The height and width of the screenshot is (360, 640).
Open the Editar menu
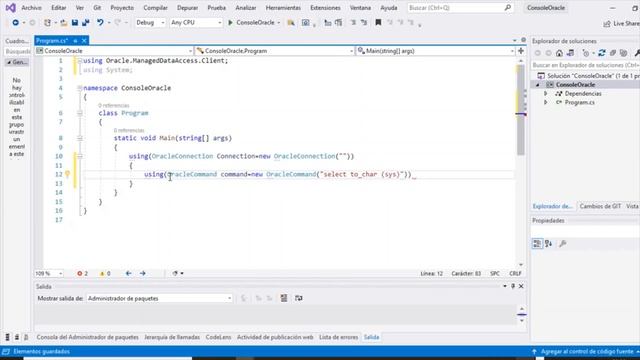click(x=59, y=8)
